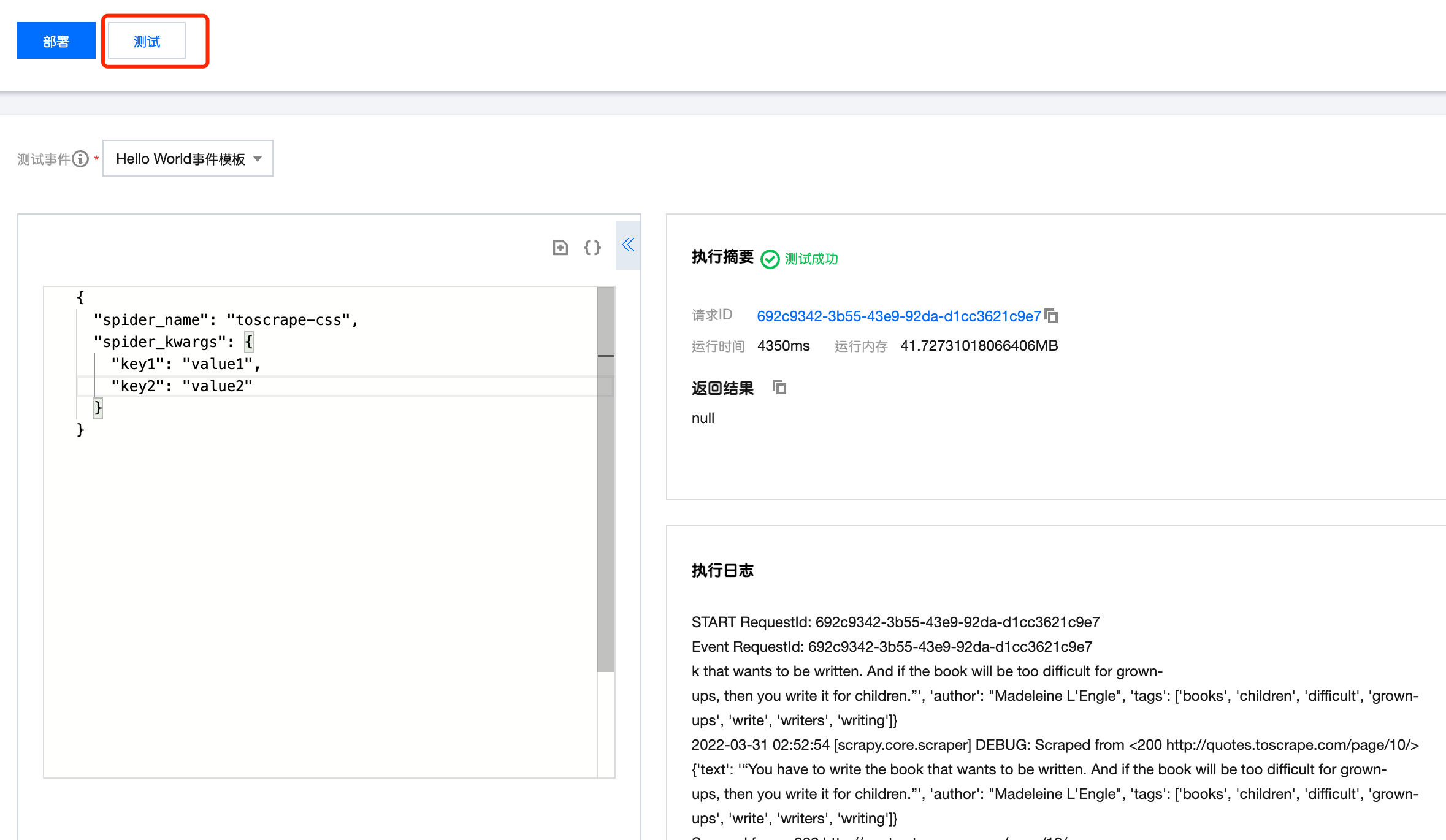Open the Hello World事件模板 dropdown
Viewport: 1446px width, 840px height.
[188, 158]
